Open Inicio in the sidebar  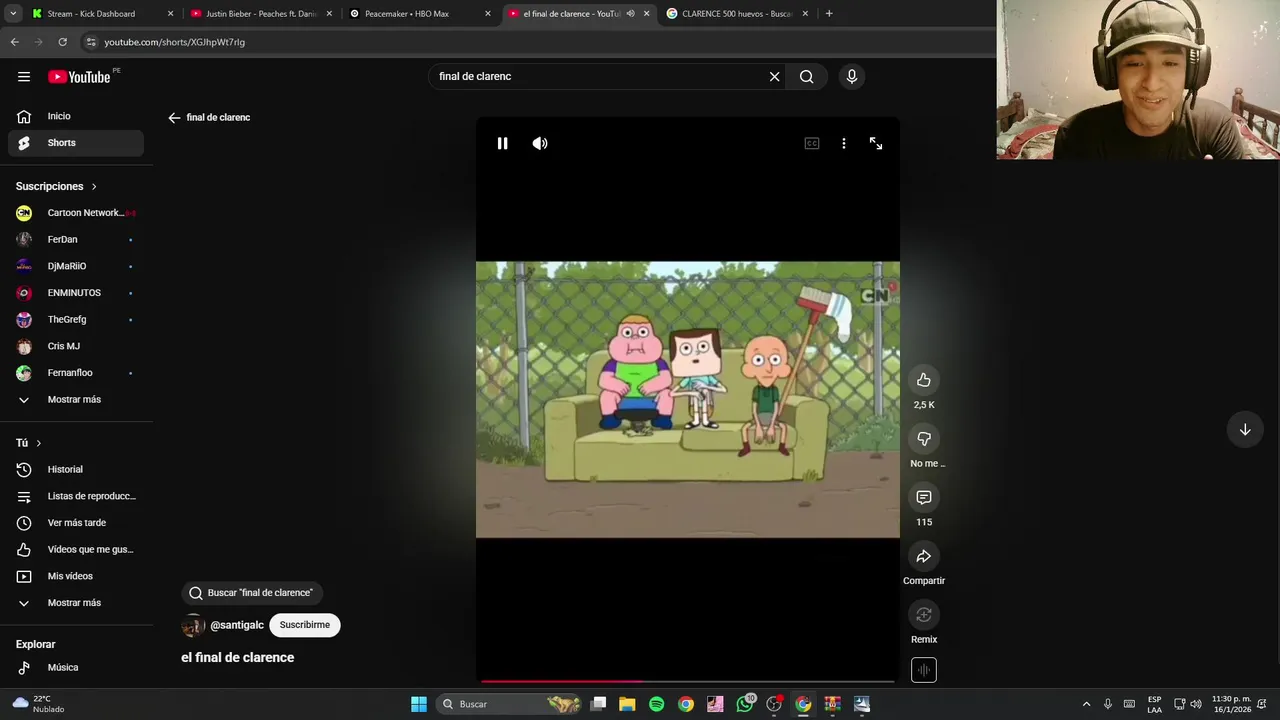[76, 116]
